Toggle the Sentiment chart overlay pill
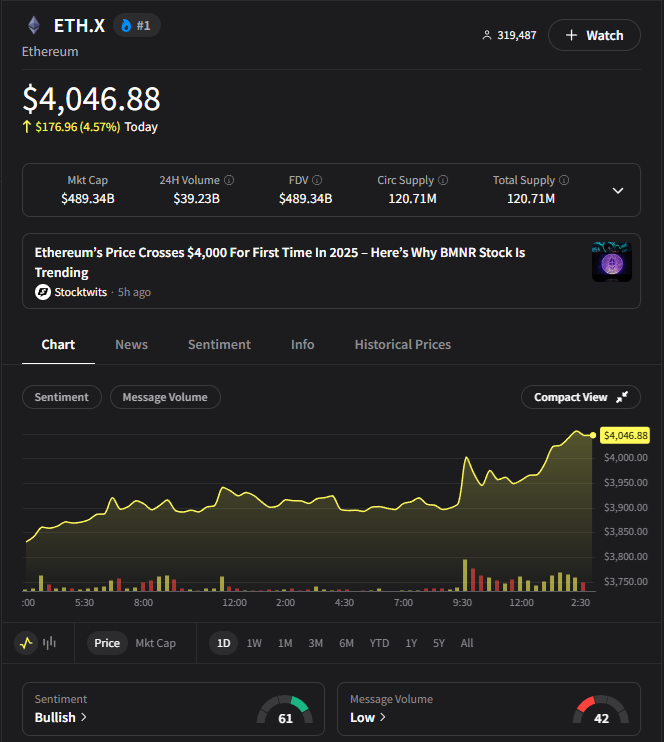The height and width of the screenshot is (742, 664). pyautogui.click(x=62, y=397)
